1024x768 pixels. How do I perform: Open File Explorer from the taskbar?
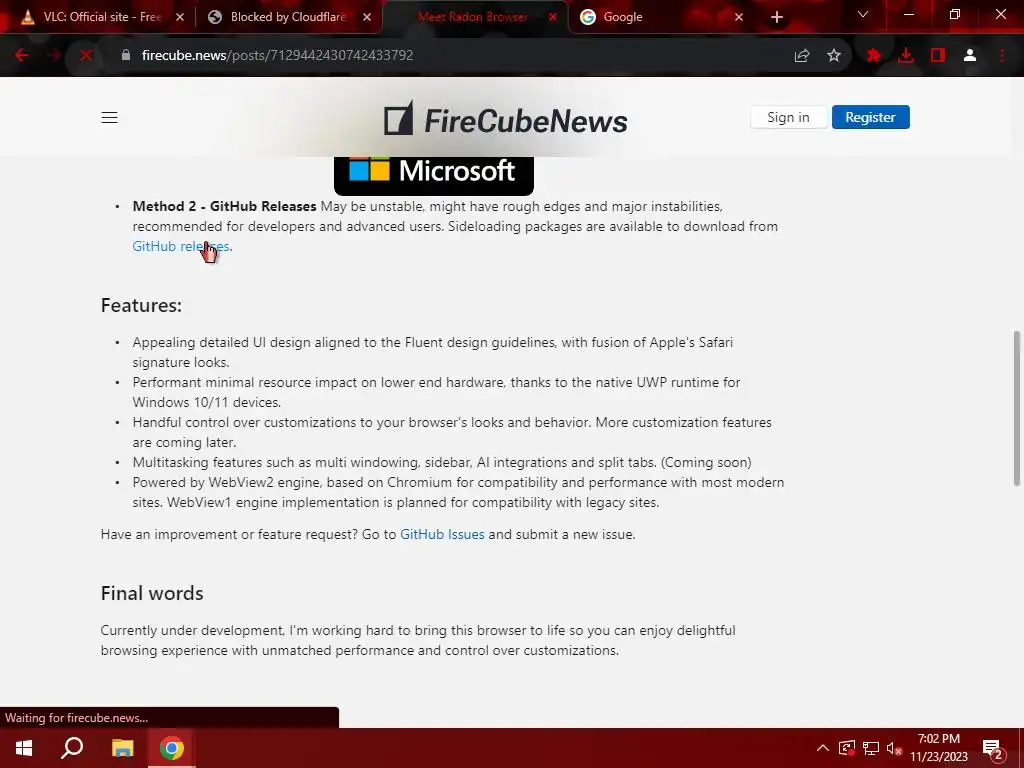pyautogui.click(x=122, y=748)
